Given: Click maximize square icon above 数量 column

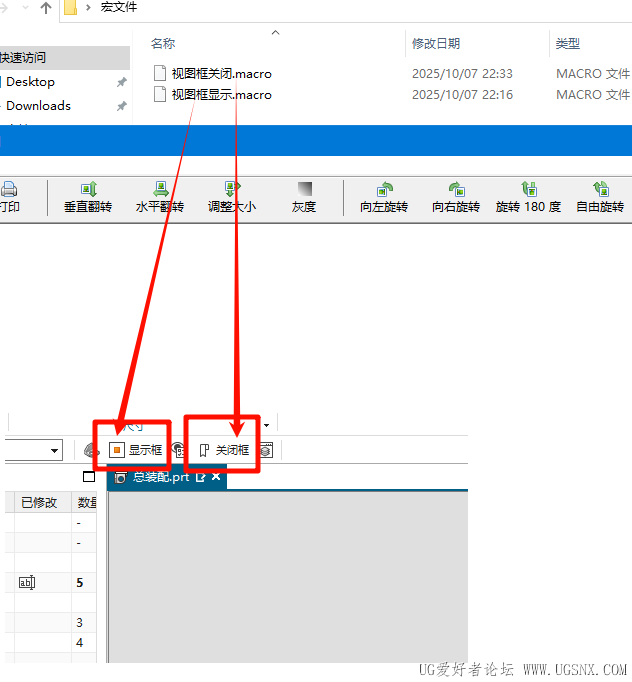Looking at the screenshot, I should pos(89,477).
